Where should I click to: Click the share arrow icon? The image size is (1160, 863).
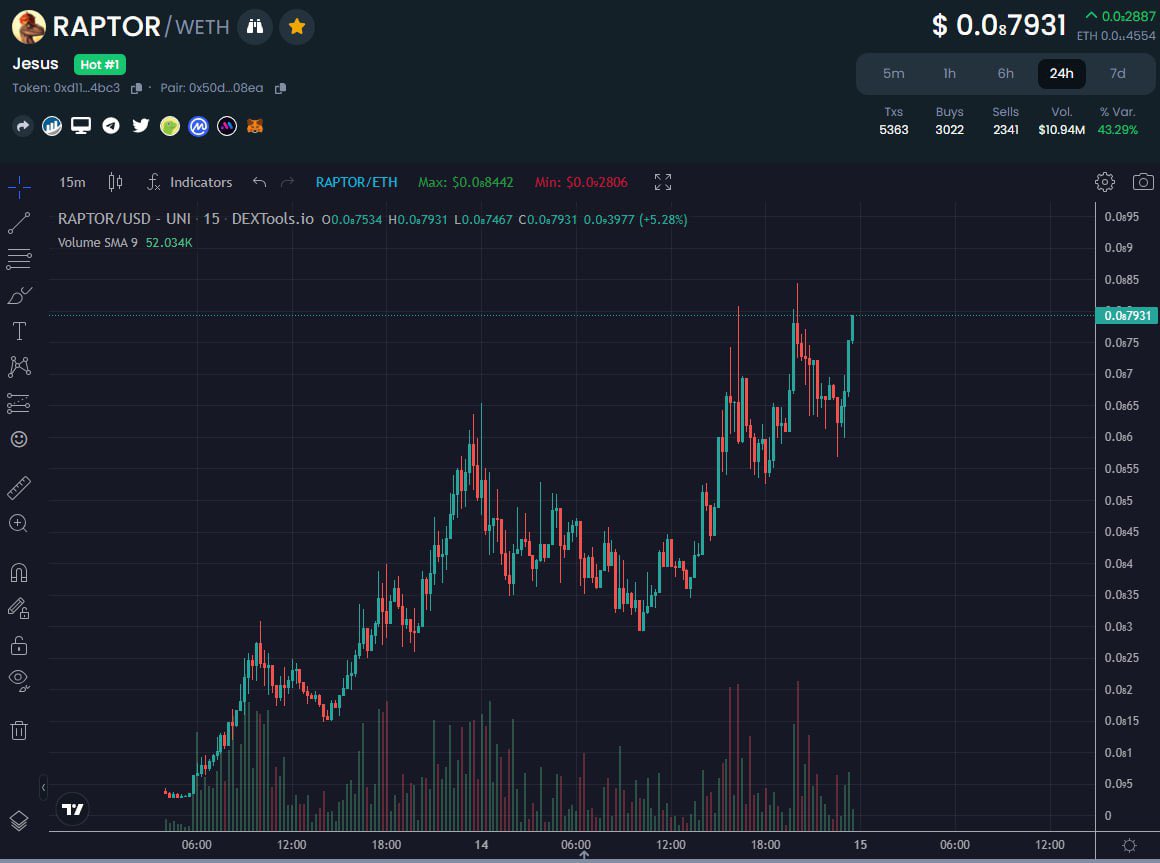23,126
